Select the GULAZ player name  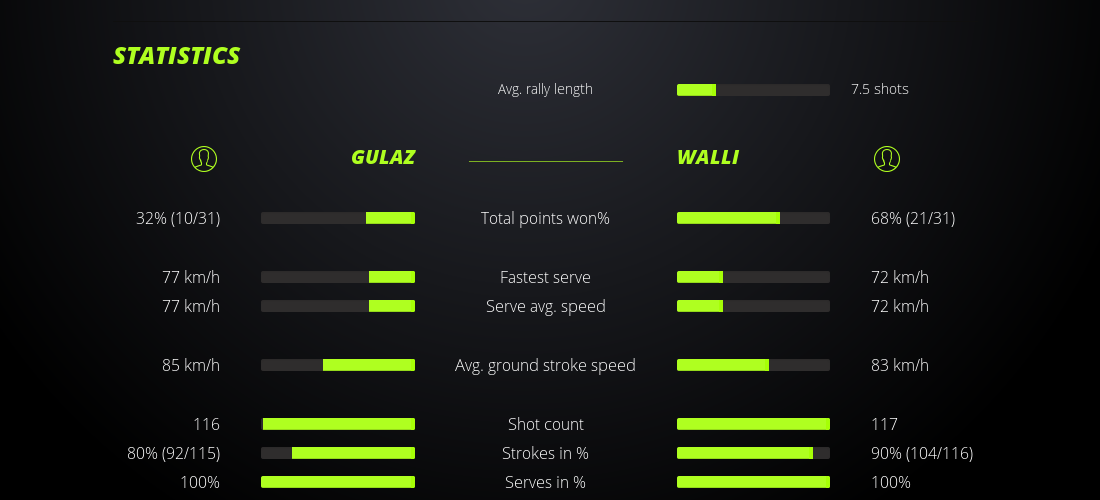(383, 157)
